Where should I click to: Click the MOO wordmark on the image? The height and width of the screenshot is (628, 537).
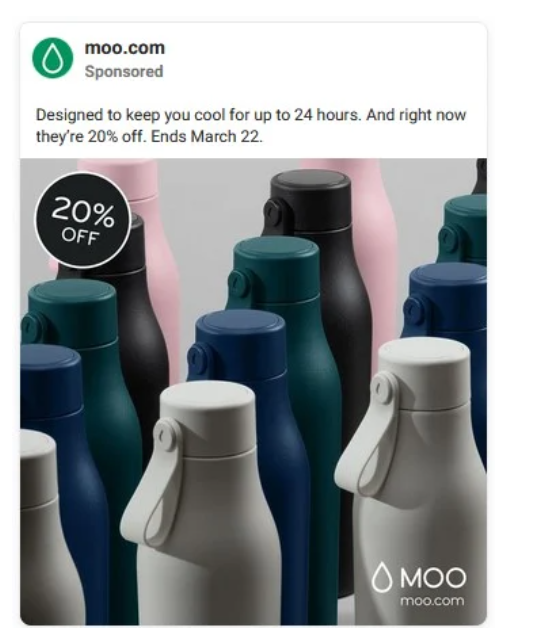[x=433, y=578]
